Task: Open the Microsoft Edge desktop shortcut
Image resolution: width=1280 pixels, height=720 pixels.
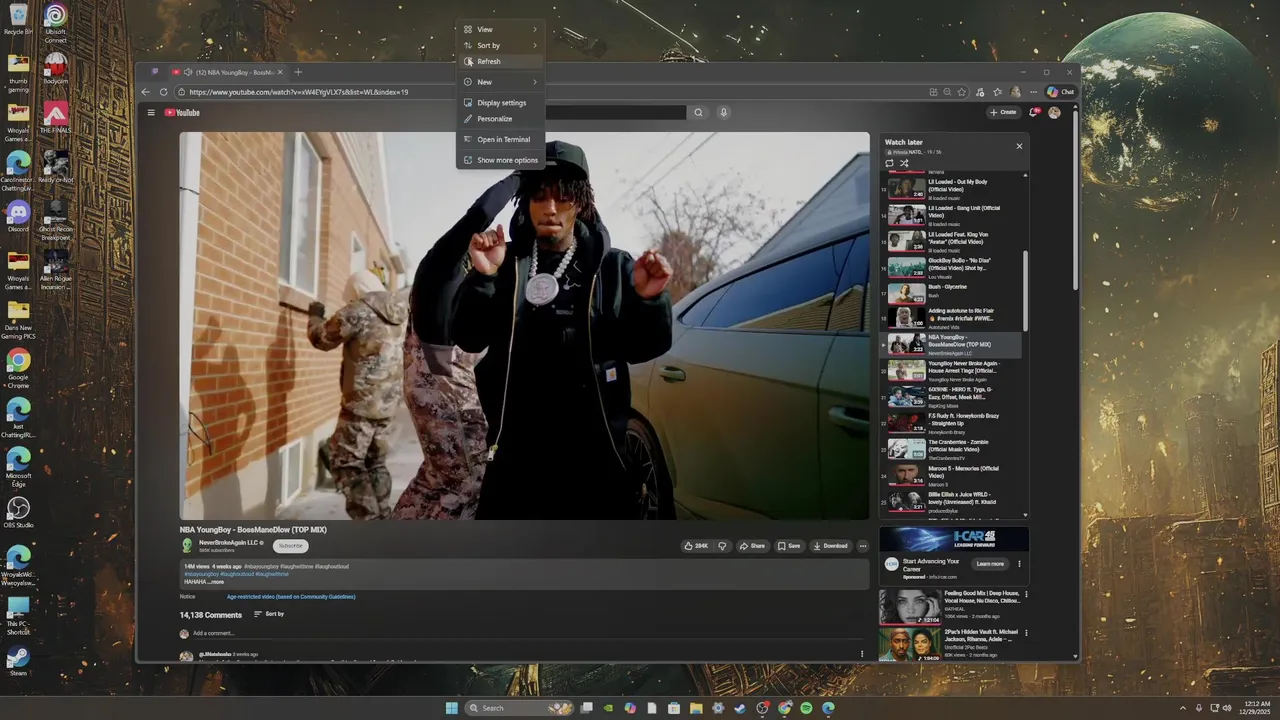Action: point(18,466)
